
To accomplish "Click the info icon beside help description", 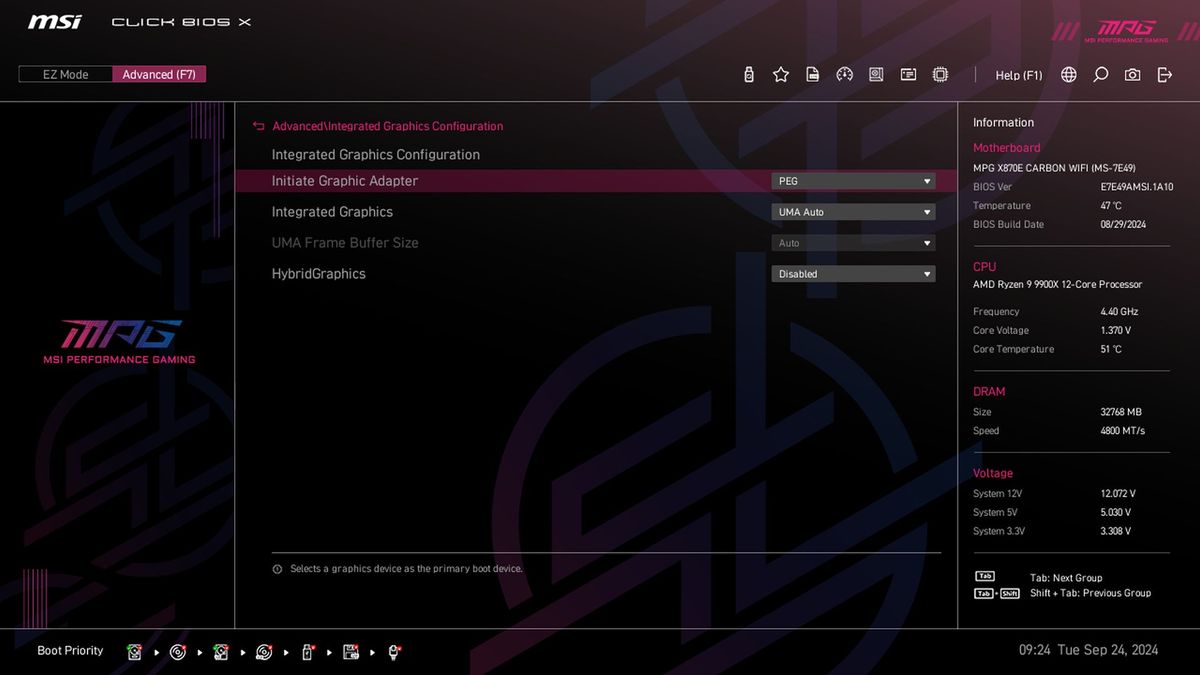I will coord(277,569).
